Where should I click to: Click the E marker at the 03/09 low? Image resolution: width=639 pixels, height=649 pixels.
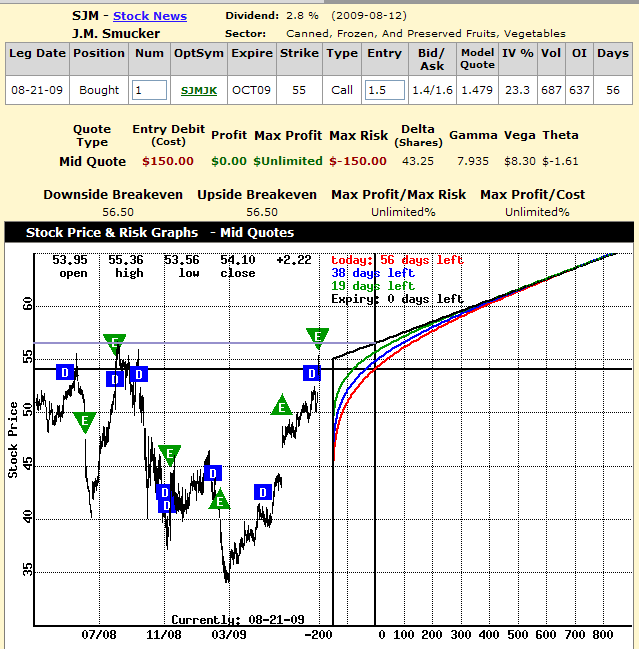(x=219, y=500)
